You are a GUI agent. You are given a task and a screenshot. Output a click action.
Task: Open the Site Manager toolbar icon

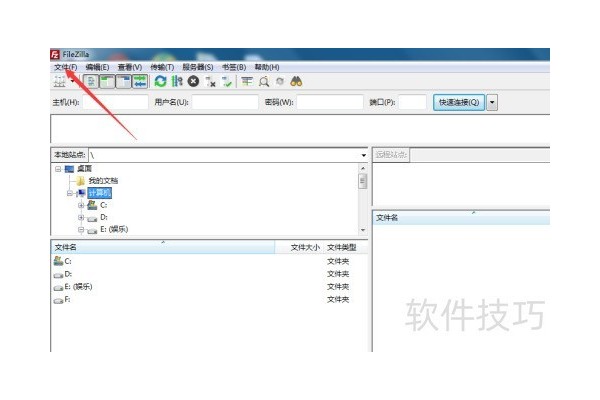coord(60,81)
